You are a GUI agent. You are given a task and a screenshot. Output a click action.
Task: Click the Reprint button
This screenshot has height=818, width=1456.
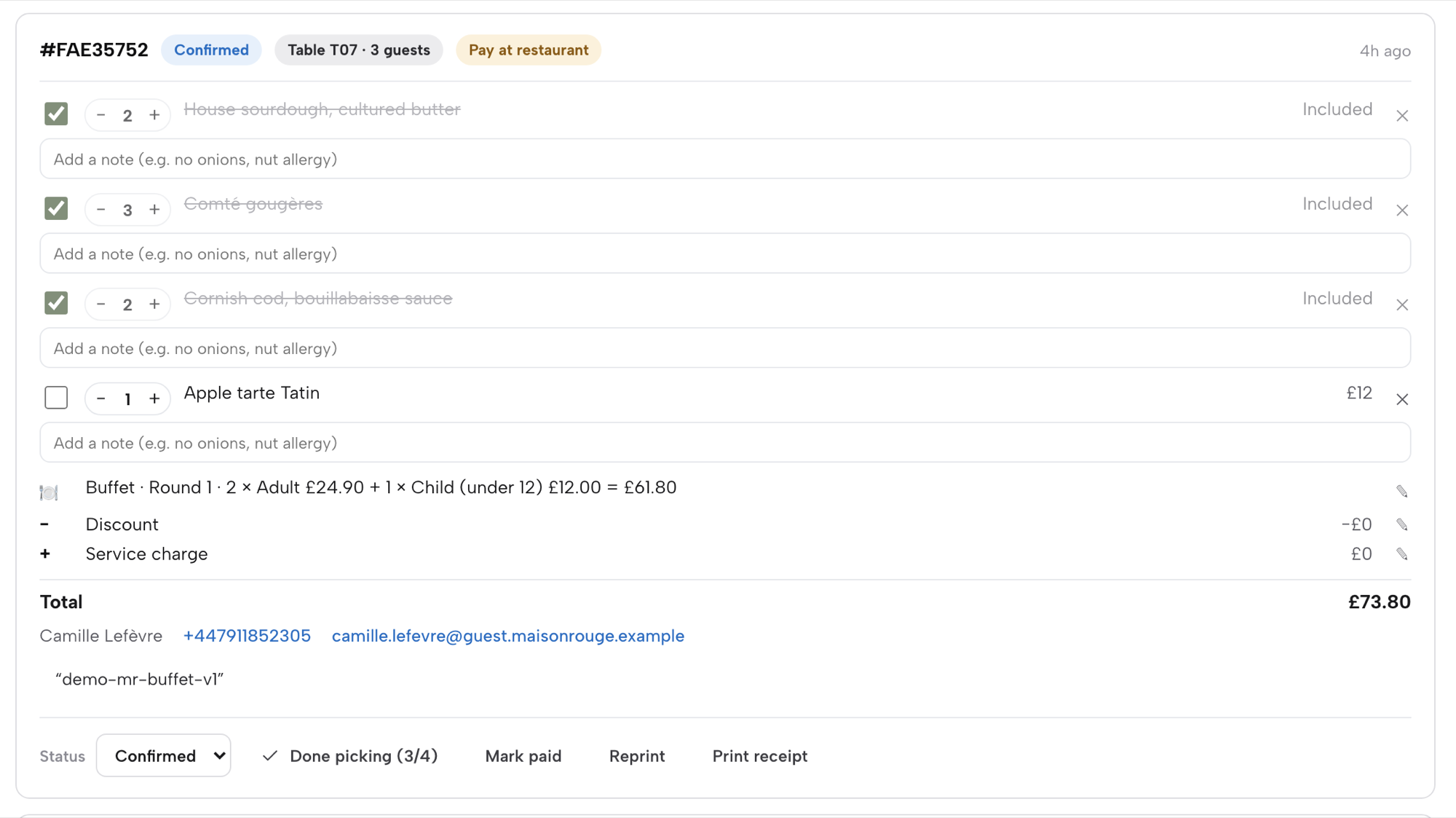coord(637,756)
